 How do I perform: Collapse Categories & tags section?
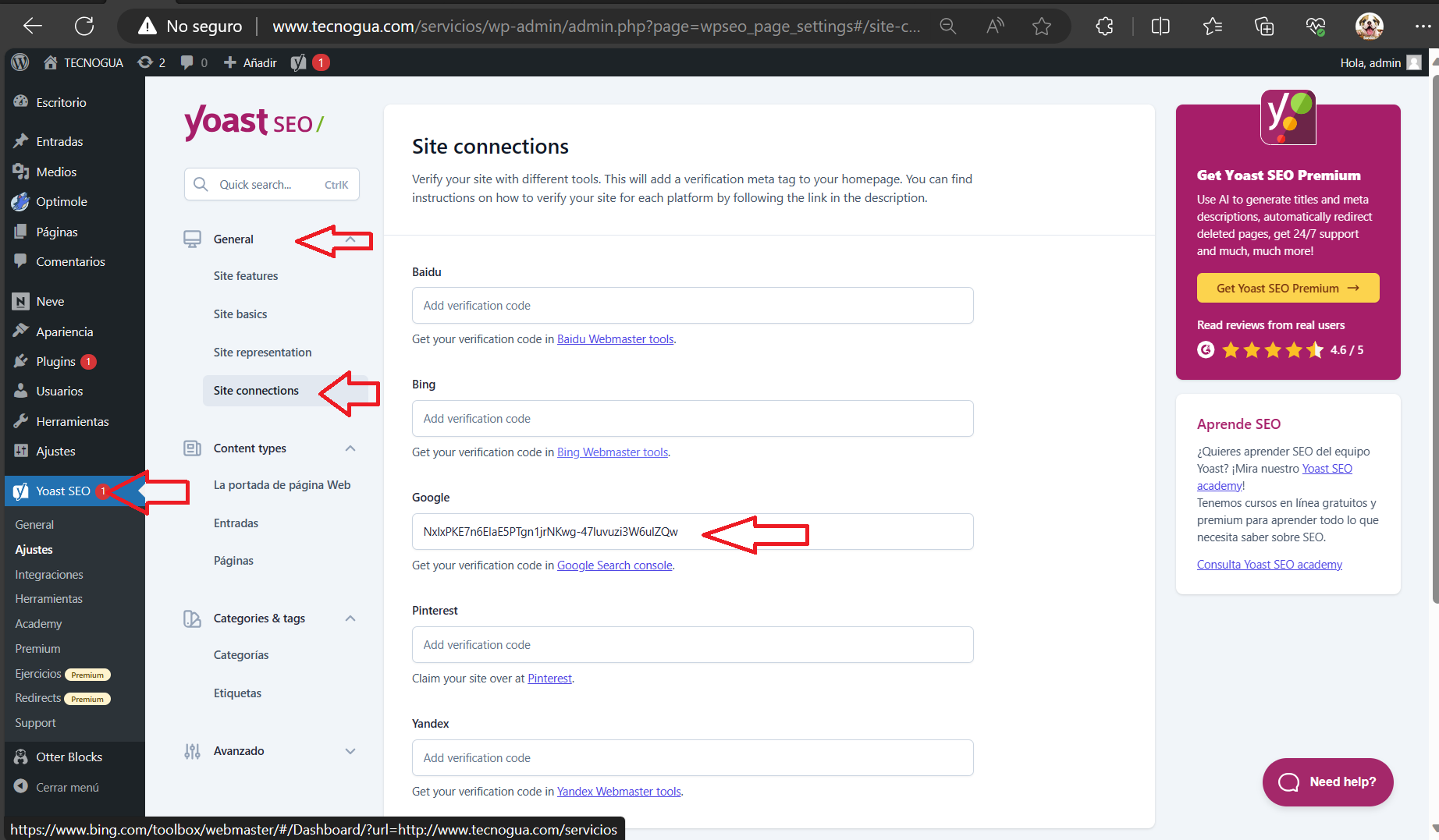(x=350, y=618)
